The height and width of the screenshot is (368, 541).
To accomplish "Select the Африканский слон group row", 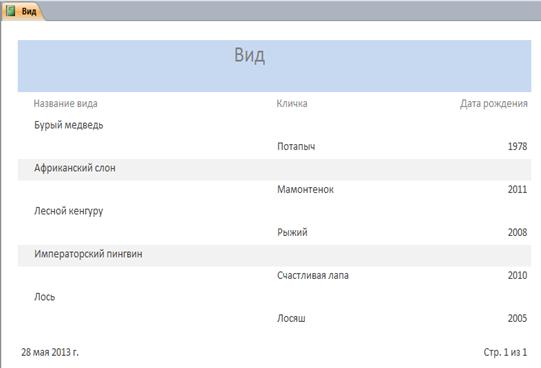I will coord(274,168).
